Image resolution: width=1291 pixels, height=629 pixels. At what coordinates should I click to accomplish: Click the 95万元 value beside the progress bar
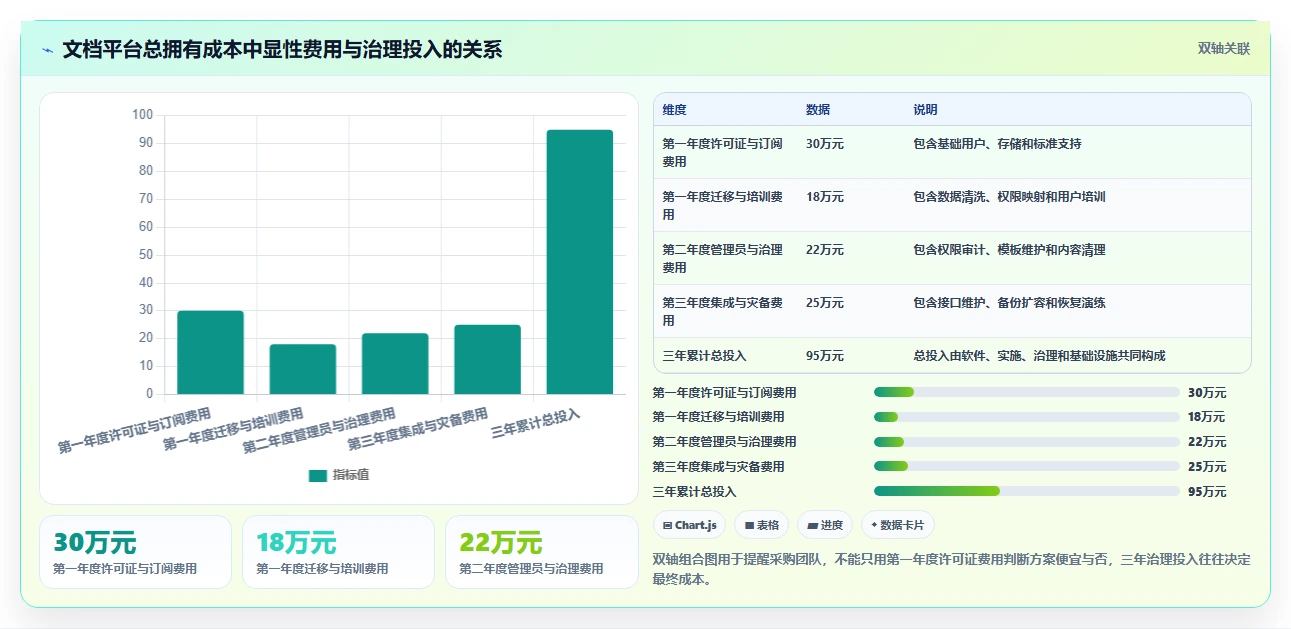coord(1207,492)
